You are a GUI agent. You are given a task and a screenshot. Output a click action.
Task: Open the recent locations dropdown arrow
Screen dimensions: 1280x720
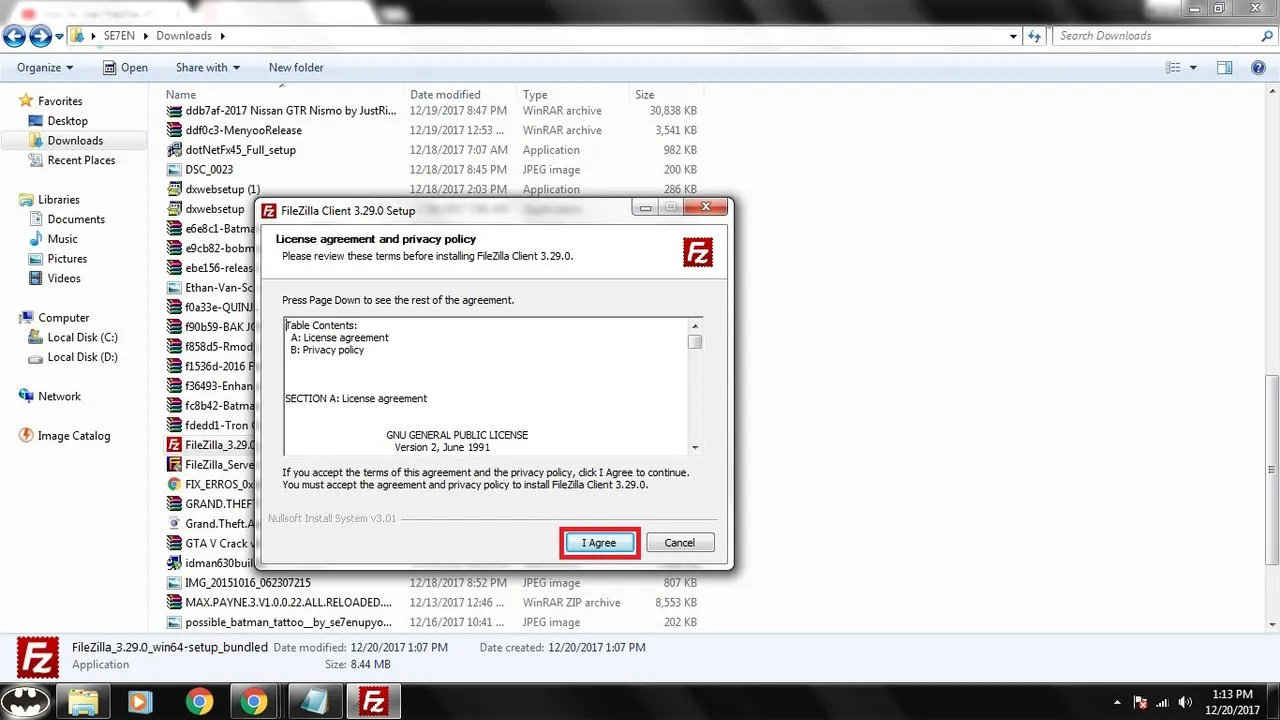[60, 36]
